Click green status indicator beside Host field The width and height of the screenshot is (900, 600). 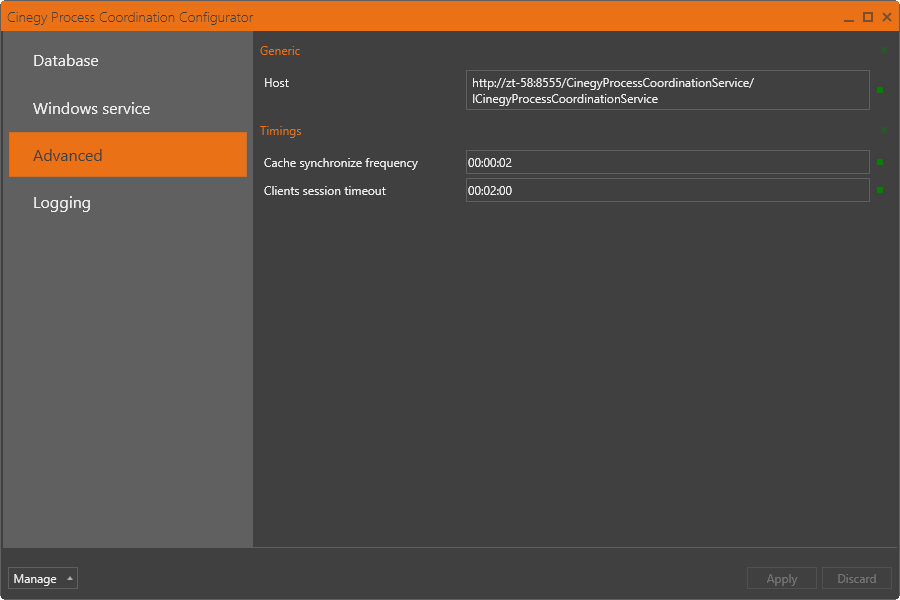(880, 90)
